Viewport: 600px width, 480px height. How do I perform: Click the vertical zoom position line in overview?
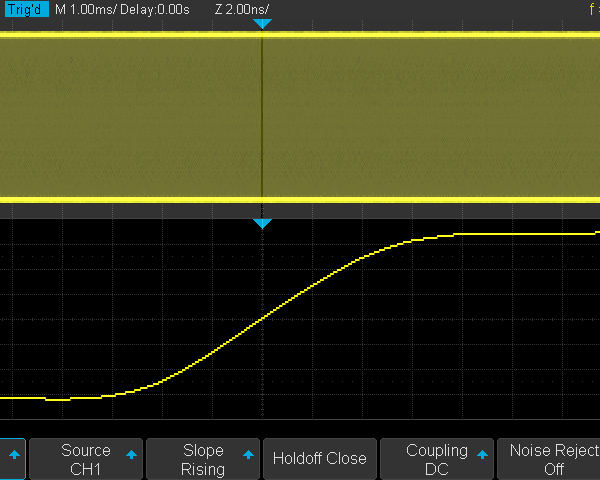[262, 120]
